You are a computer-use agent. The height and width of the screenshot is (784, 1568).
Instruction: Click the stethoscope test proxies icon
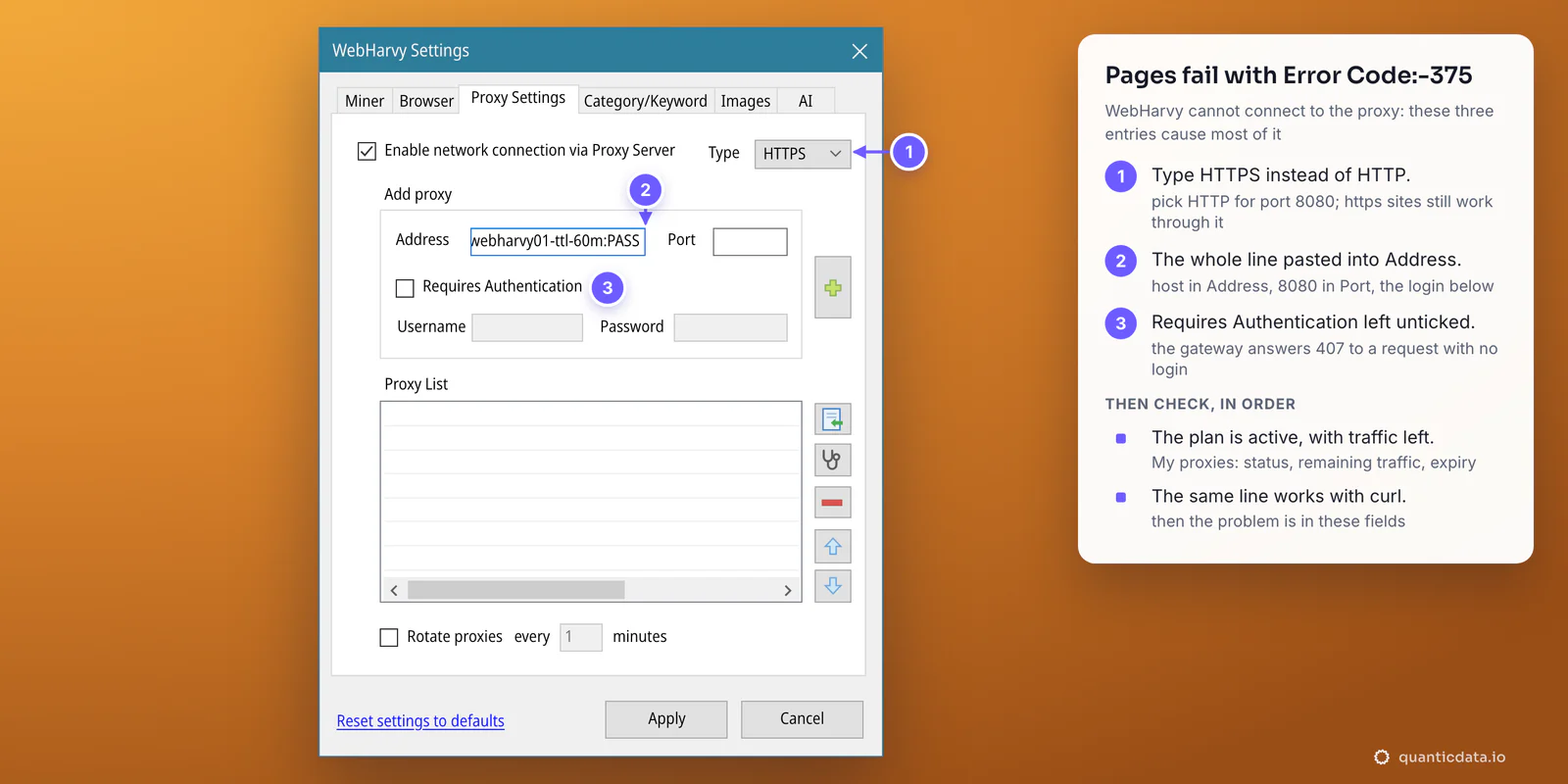tap(833, 460)
